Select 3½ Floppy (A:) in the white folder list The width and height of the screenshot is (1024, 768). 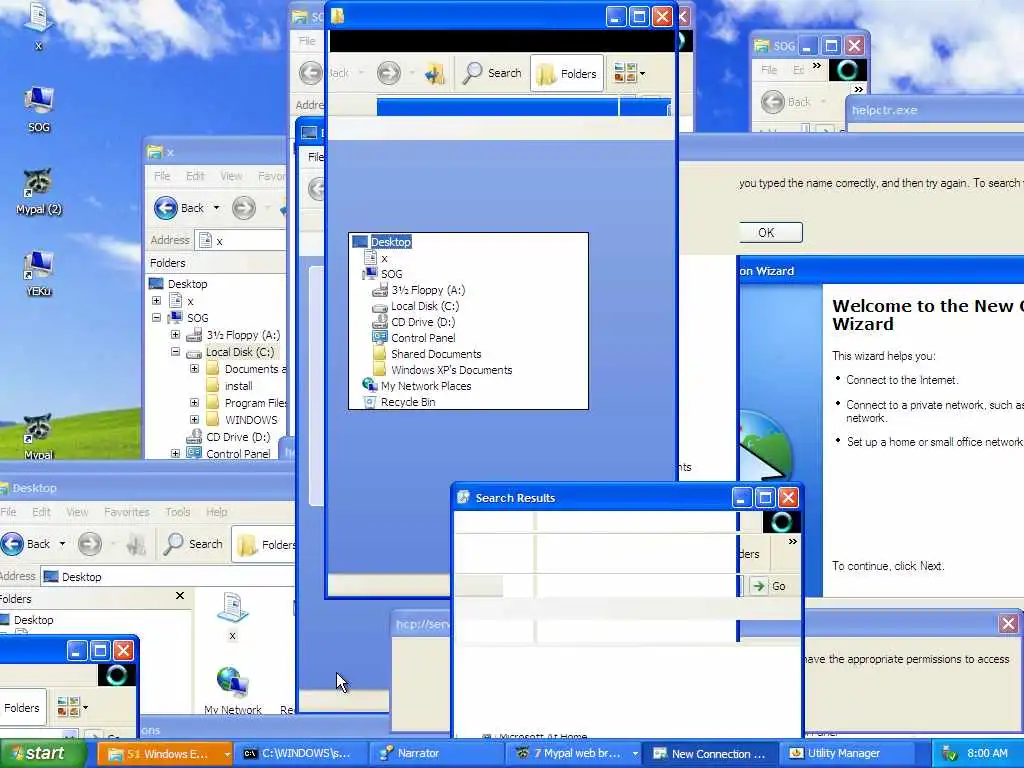[x=428, y=290]
